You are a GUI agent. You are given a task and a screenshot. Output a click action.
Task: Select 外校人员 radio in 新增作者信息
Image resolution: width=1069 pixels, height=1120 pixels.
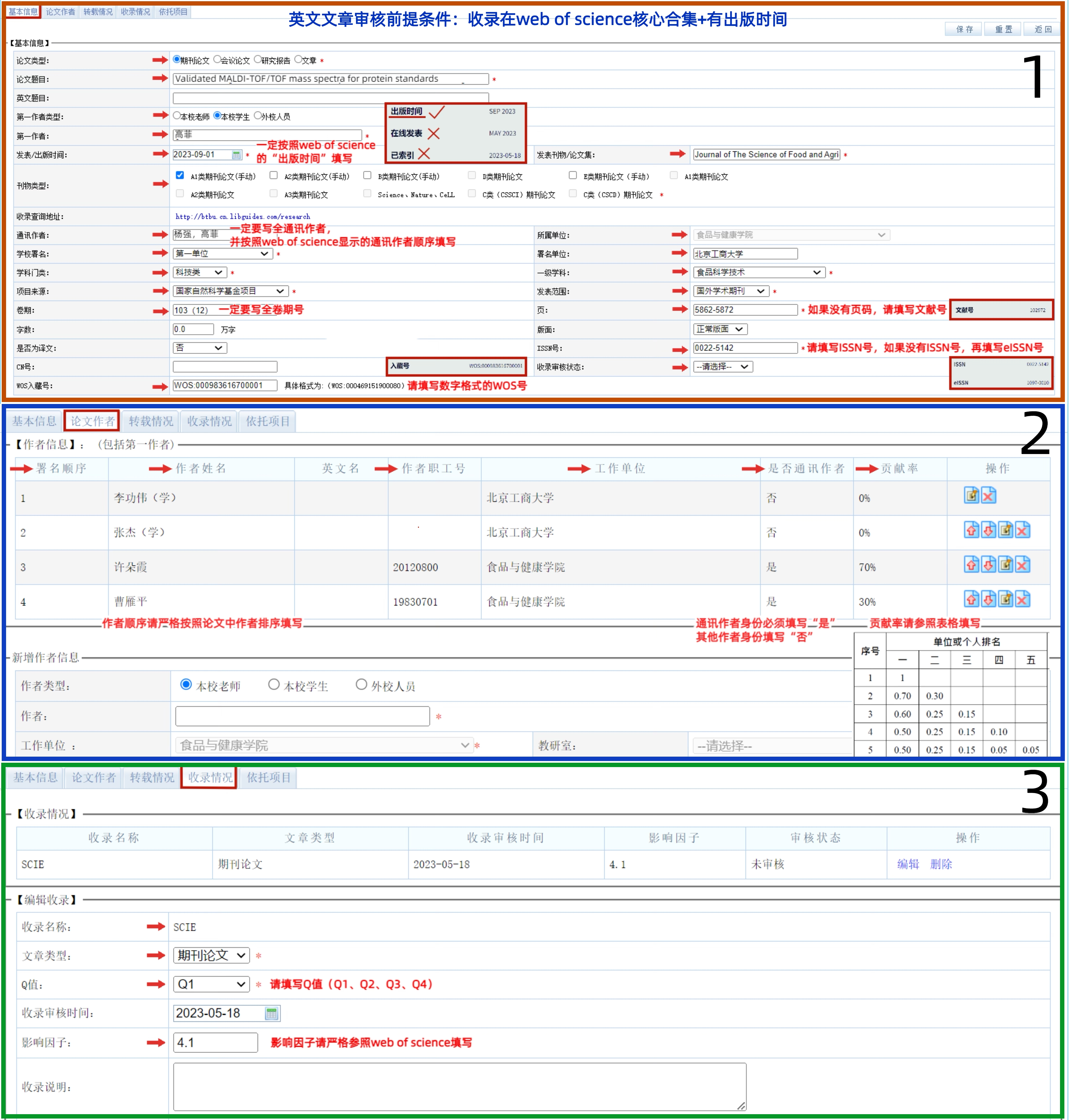tap(361, 684)
